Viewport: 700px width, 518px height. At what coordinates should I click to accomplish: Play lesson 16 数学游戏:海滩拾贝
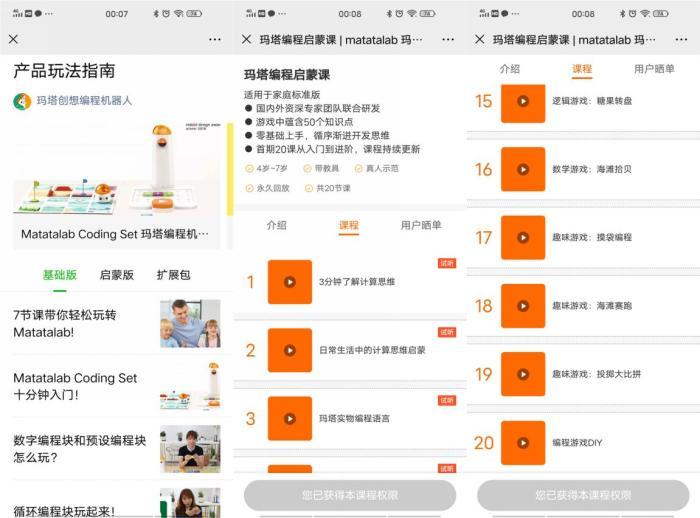coord(523,169)
